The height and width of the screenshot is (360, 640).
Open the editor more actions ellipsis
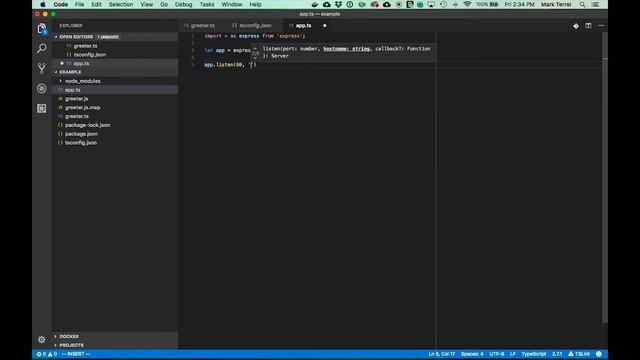(x=601, y=26)
